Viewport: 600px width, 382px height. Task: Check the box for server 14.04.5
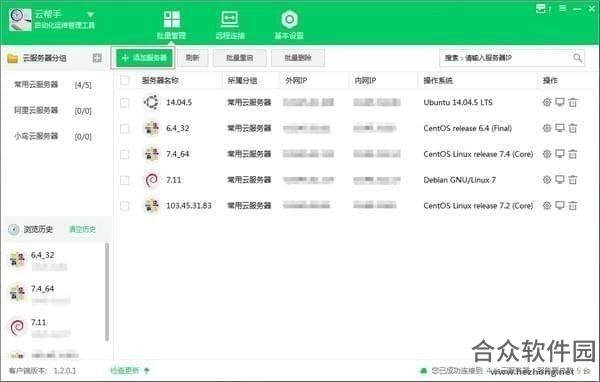click(x=125, y=103)
